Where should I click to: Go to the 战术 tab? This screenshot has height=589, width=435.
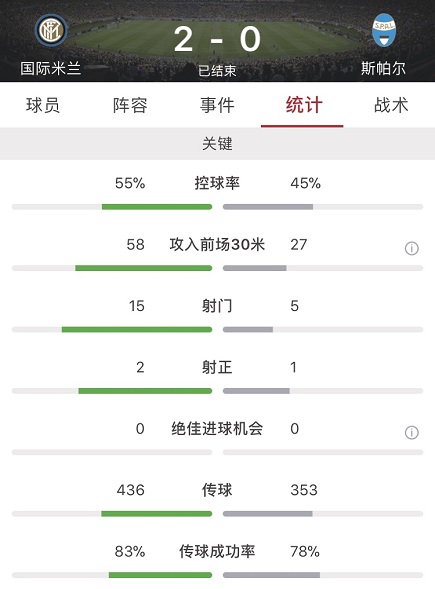391,105
